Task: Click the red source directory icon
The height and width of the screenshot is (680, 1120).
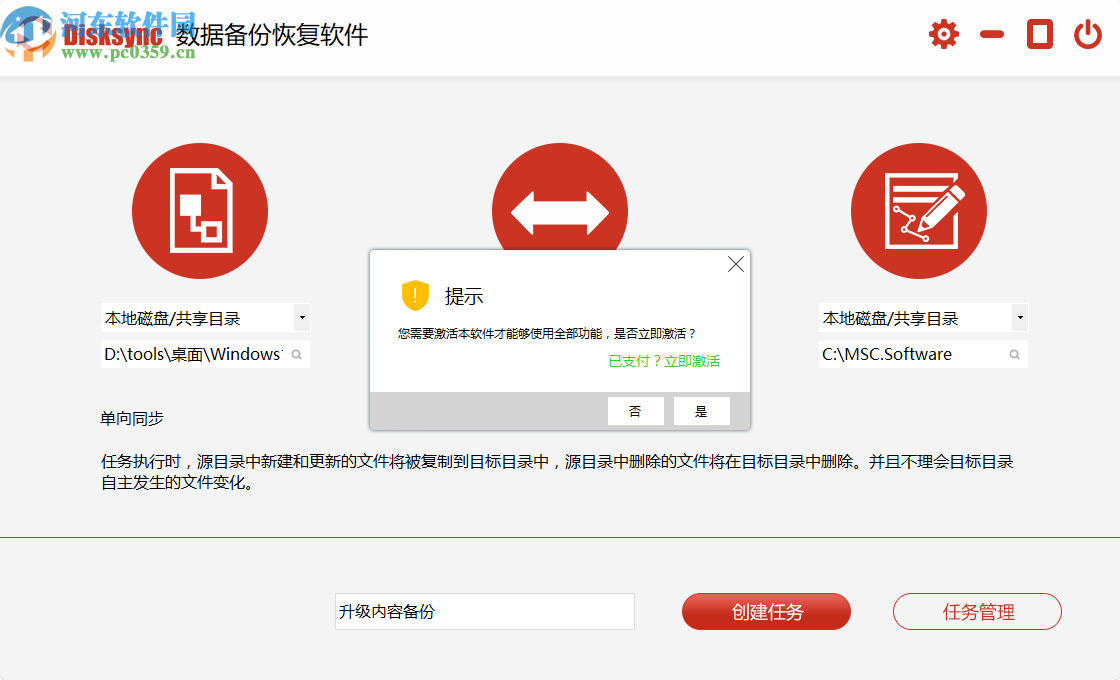Action: click(x=200, y=211)
